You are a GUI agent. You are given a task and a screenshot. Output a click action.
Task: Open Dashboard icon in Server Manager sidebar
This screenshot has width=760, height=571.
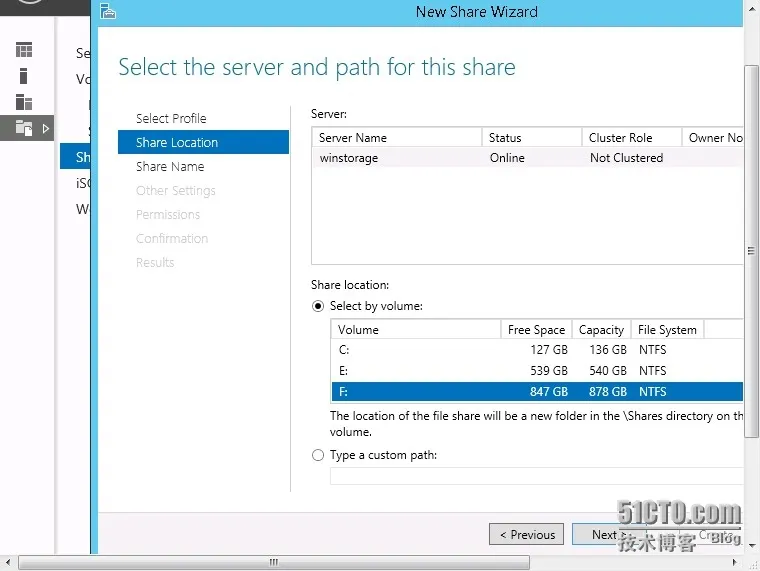24,50
